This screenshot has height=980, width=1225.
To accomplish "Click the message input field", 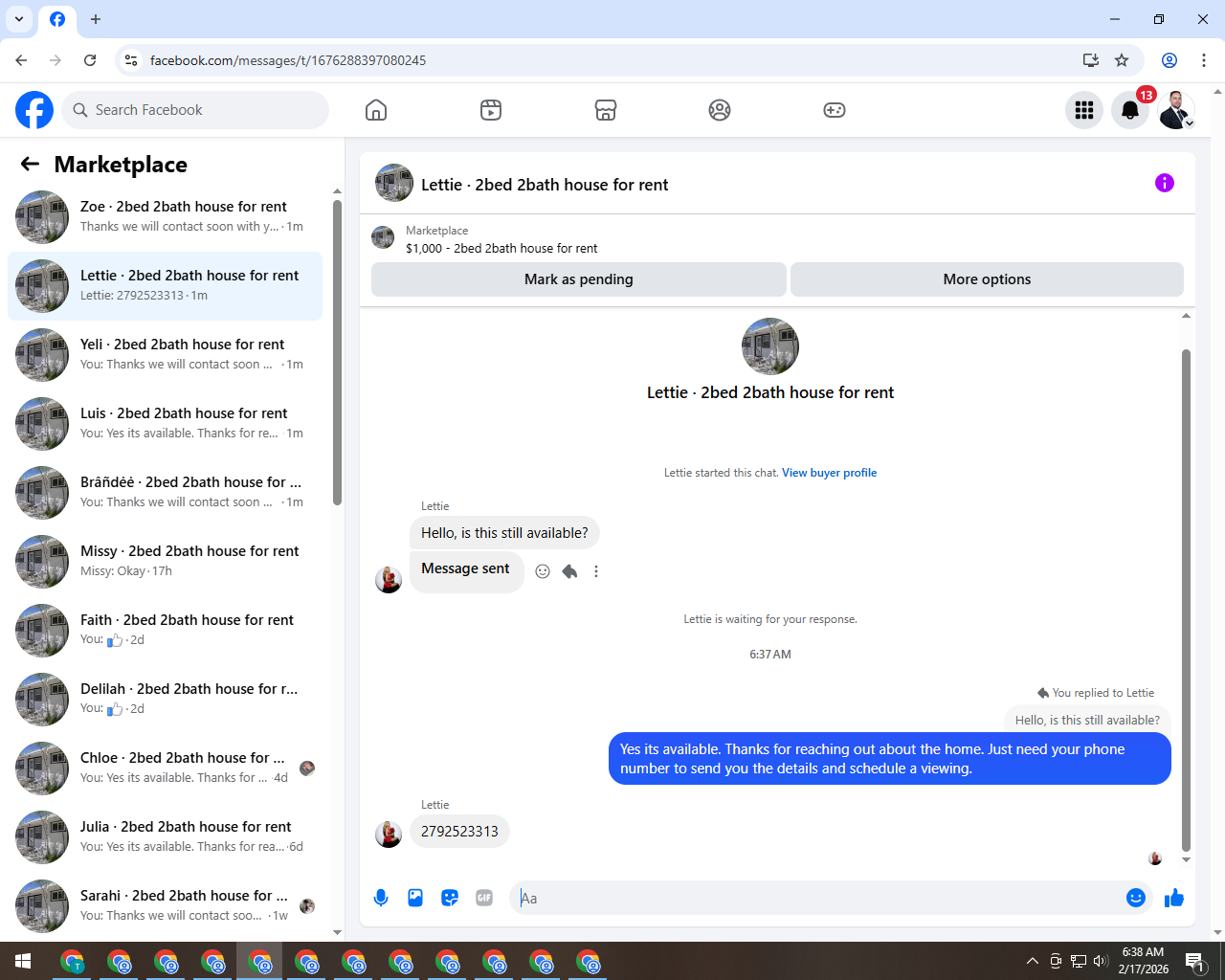I will (x=818, y=898).
